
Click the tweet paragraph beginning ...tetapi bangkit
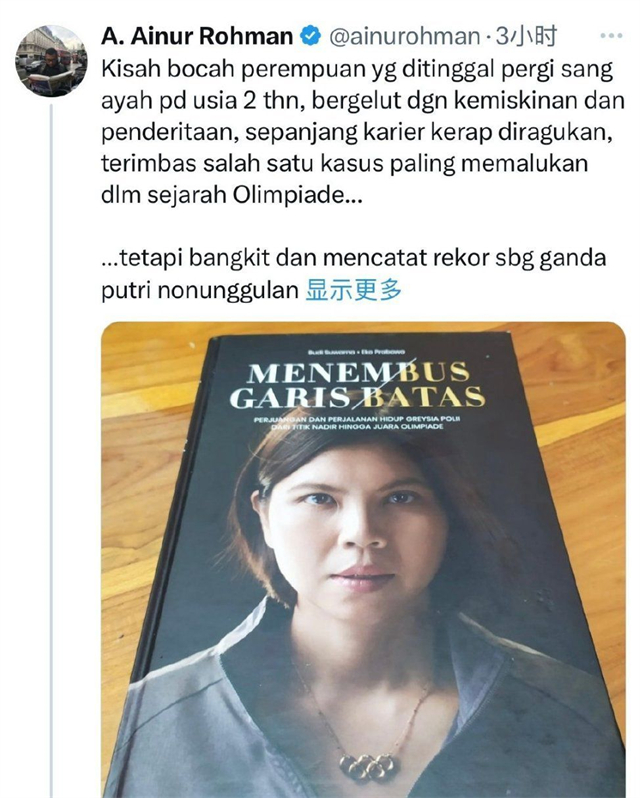point(354,274)
